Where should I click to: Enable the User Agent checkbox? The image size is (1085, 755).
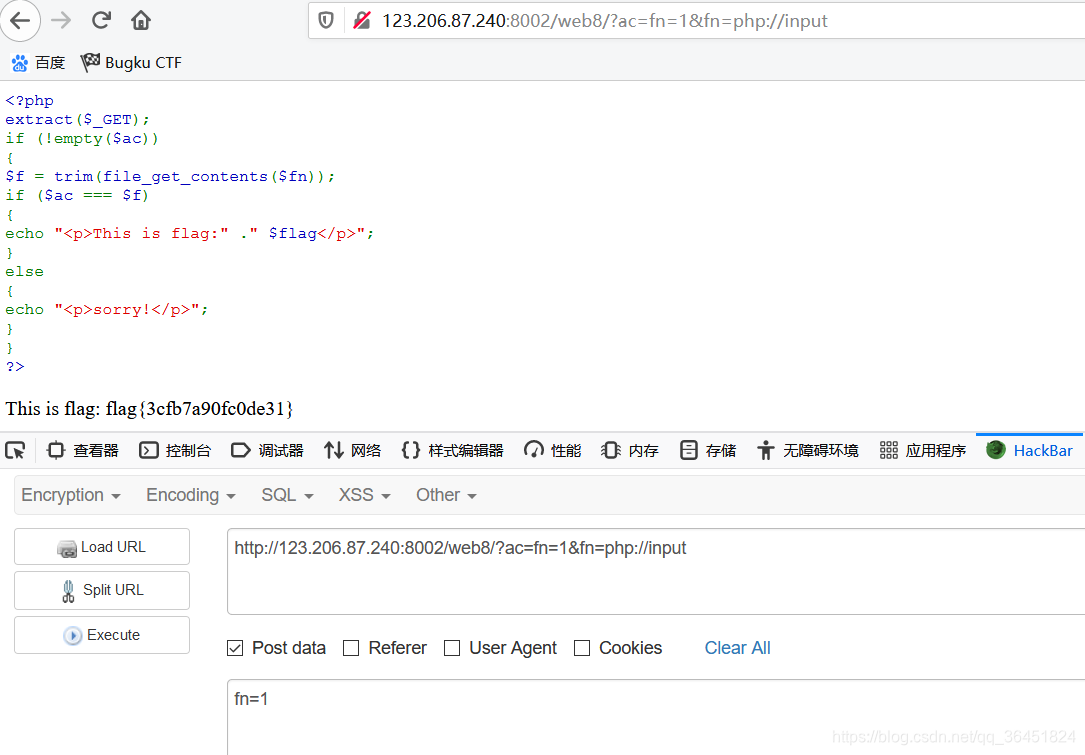(x=452, y=648)
